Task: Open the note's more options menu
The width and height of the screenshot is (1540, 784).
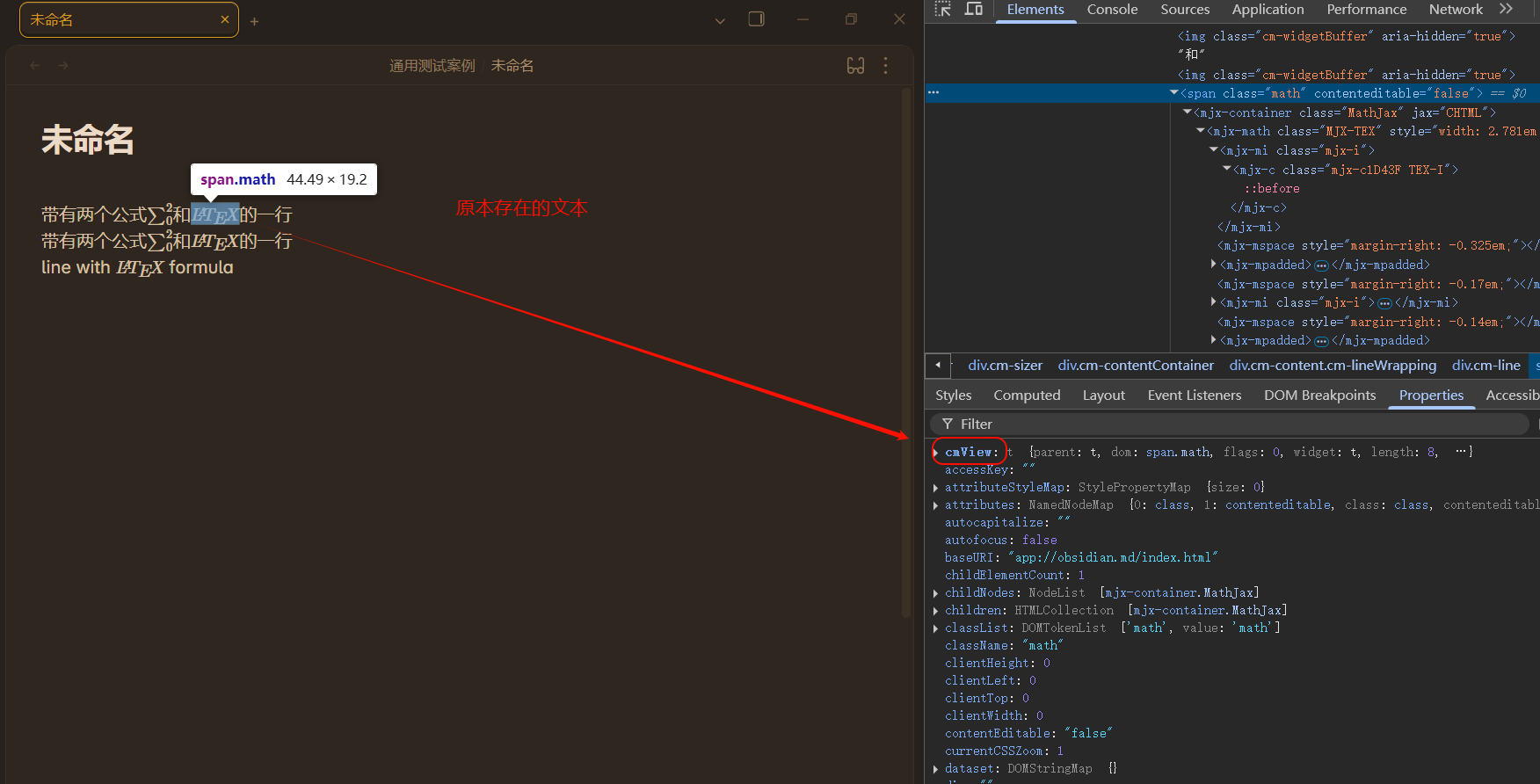Action: tap(885, 66)
